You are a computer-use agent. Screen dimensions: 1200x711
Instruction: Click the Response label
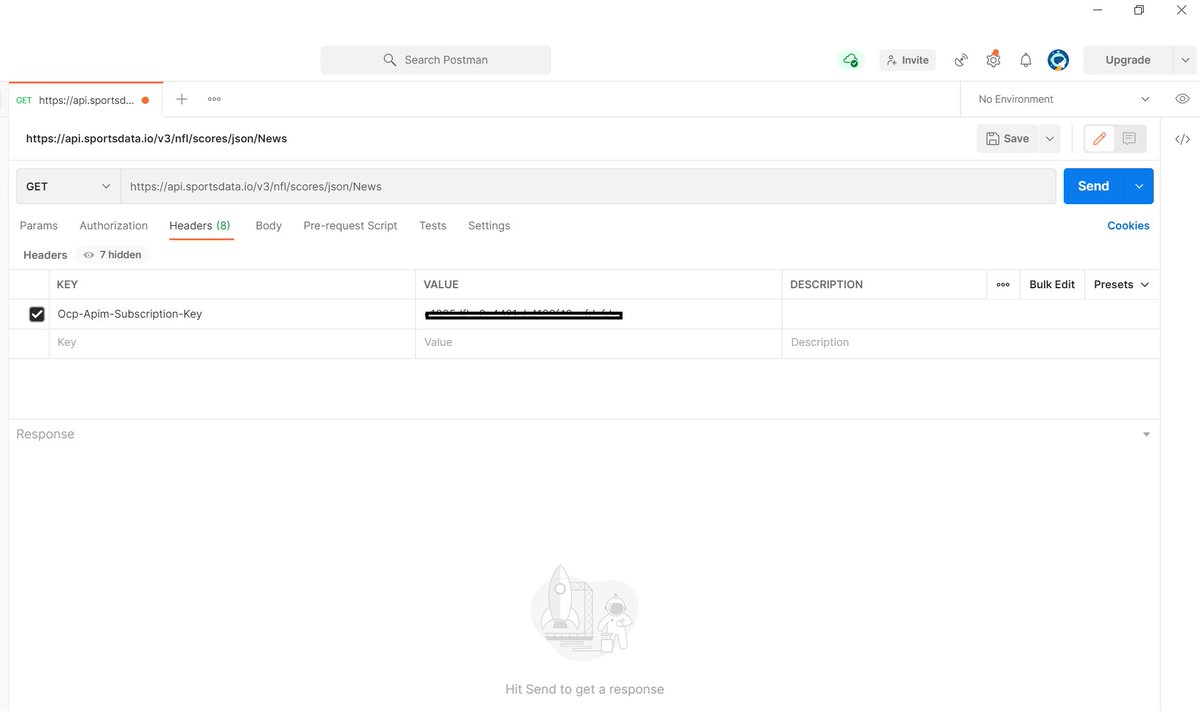(x=45, y=435)
